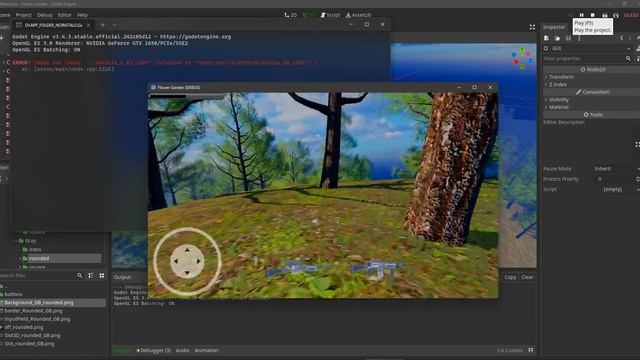
Task: Click the Play project icon
Action: 571,15
